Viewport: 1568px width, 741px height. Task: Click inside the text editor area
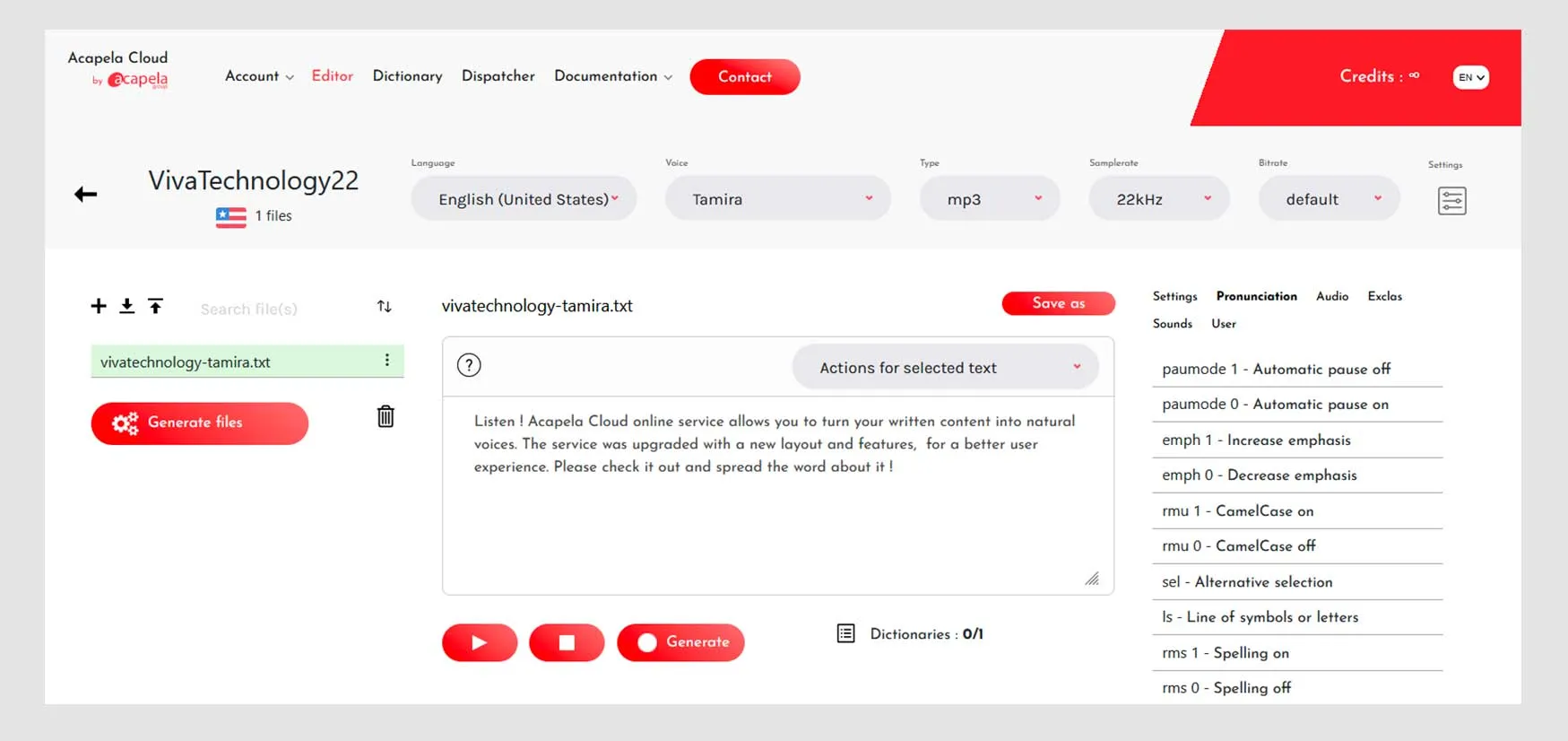[777, 495]
